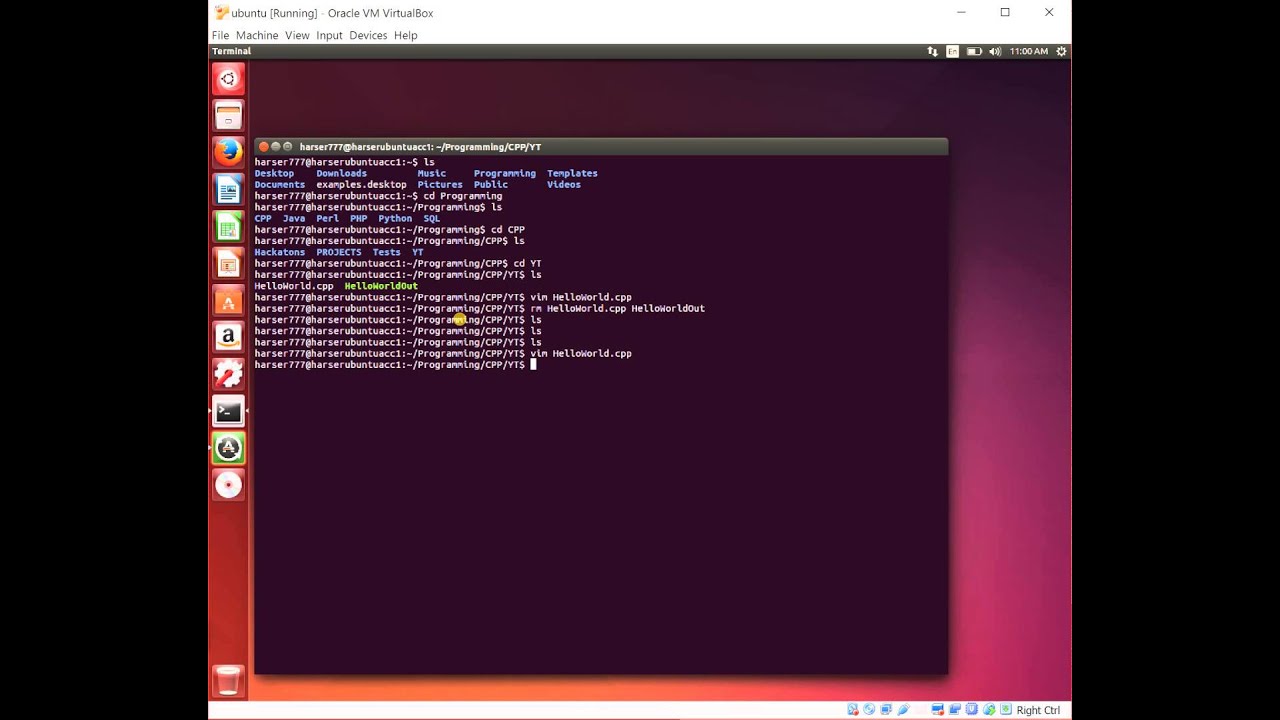Minimize the terminal window

click(x=275, y=147)
